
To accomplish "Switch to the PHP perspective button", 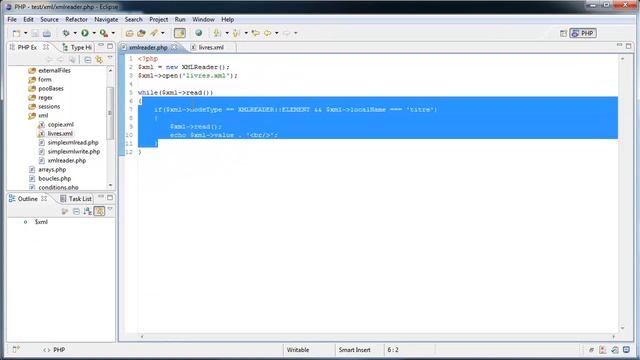I will click(x=583, y=33).
